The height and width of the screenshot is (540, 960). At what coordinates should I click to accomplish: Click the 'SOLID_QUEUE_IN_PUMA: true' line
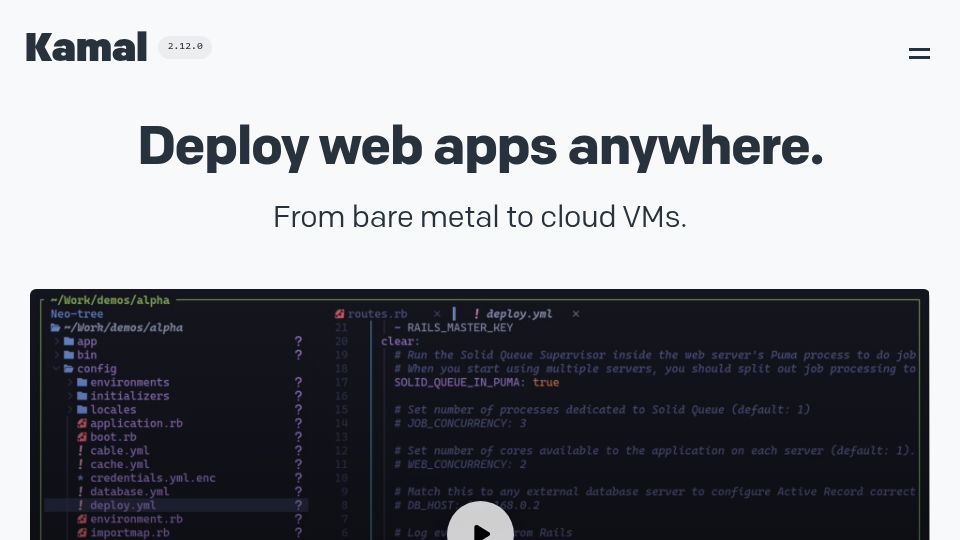tap(477, 383)
